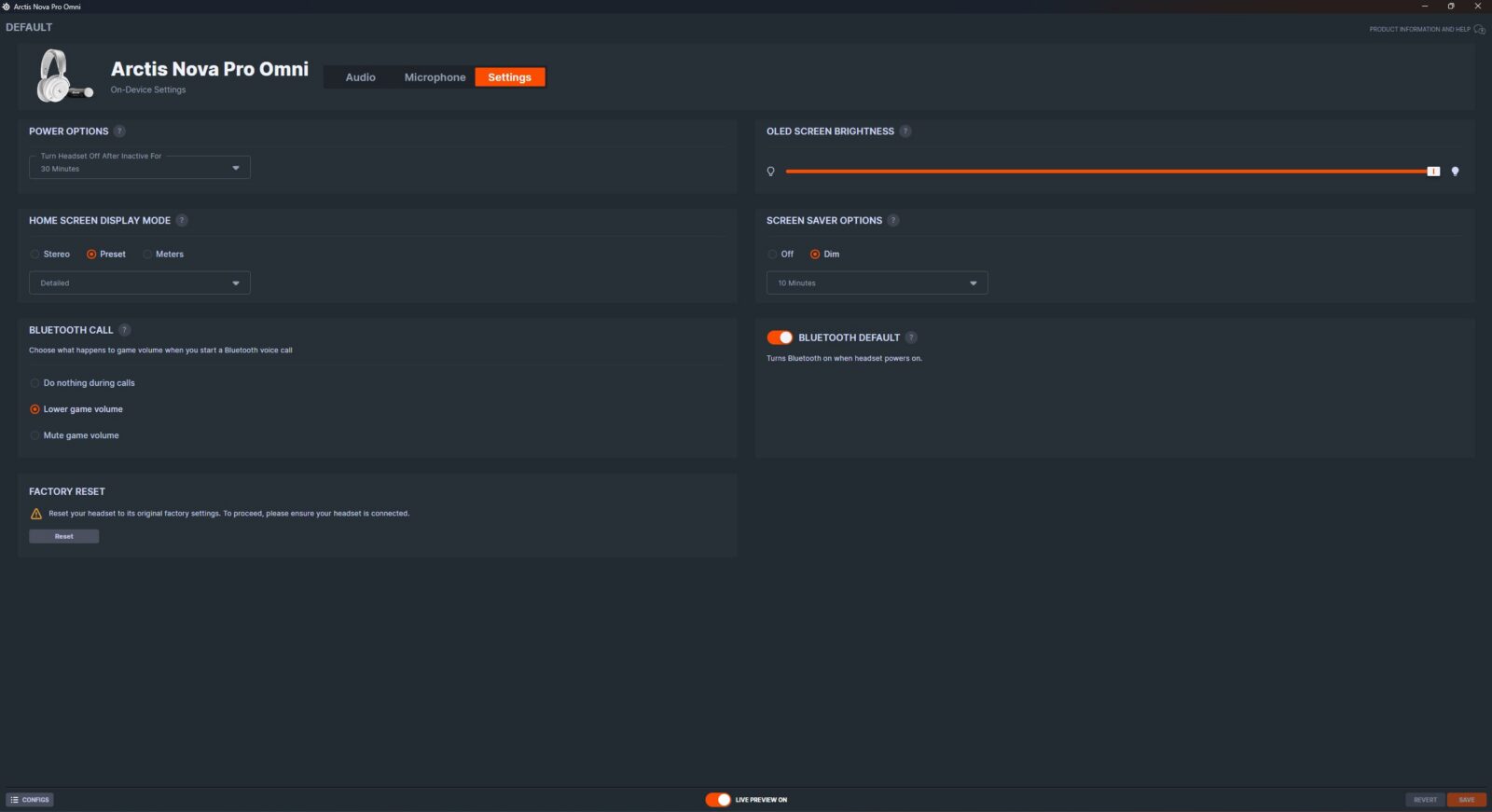1492x812 pixels.
Task: Expand the Detailed preset dropdown
Action: (x=140, y=283)
